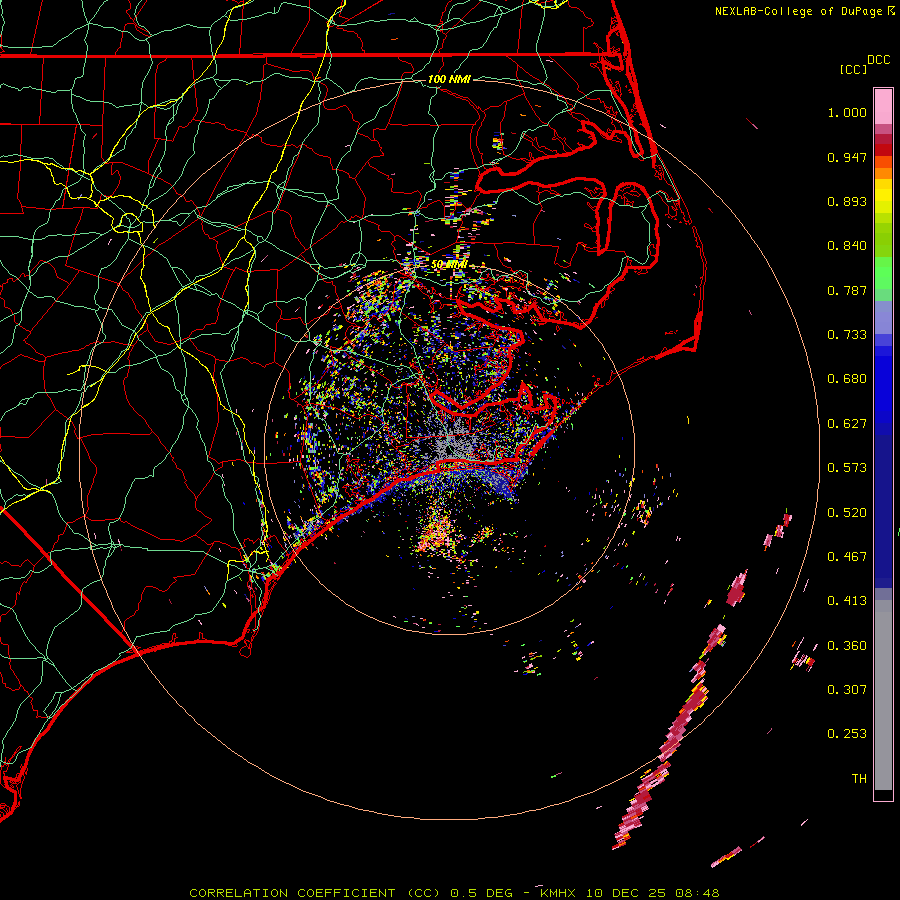900x900 pixels.
Task: Click the 100 NMI range ring label
Action: point(449,79)
